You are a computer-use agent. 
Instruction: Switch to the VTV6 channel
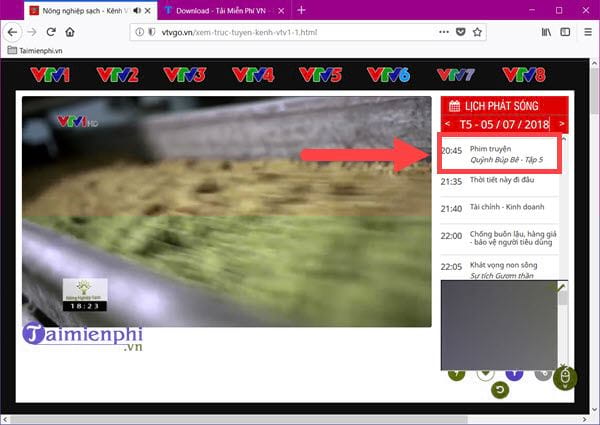388,75
